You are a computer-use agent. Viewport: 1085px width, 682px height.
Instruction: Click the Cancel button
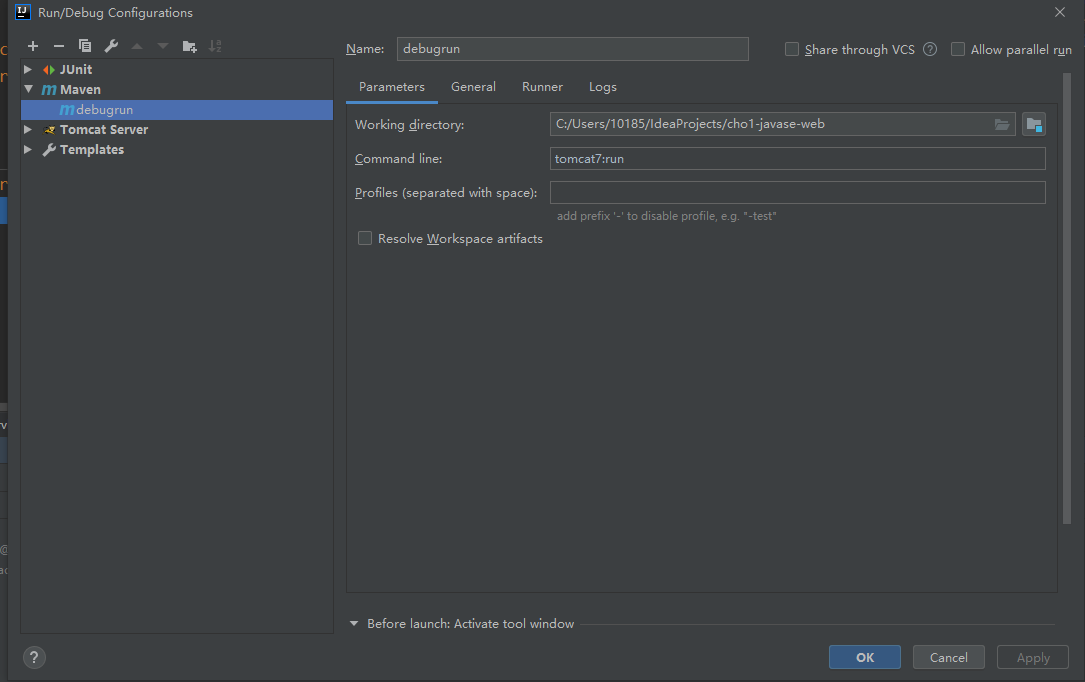tap(948, 657)
